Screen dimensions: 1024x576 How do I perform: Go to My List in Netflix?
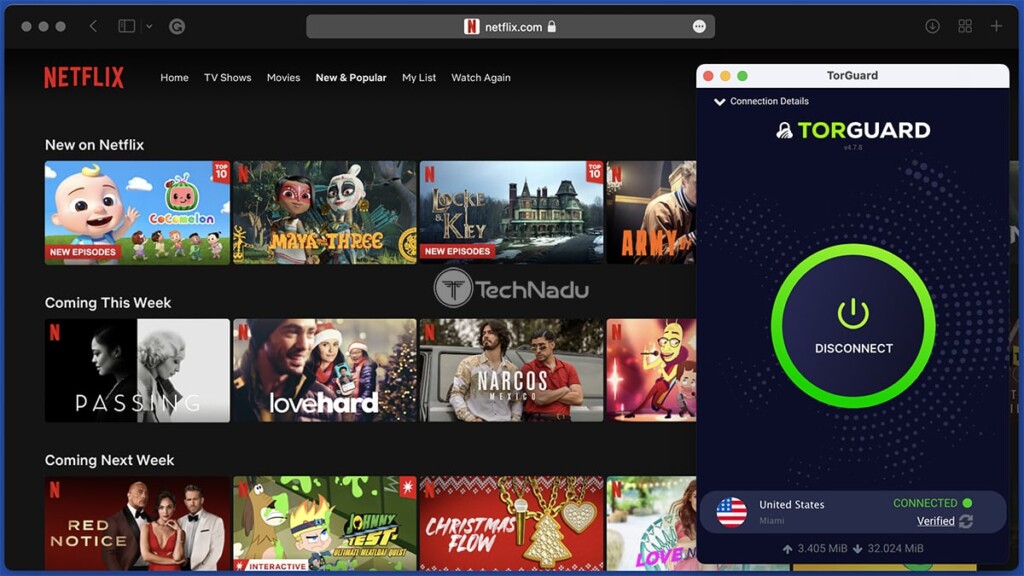[x=419, y=78]
